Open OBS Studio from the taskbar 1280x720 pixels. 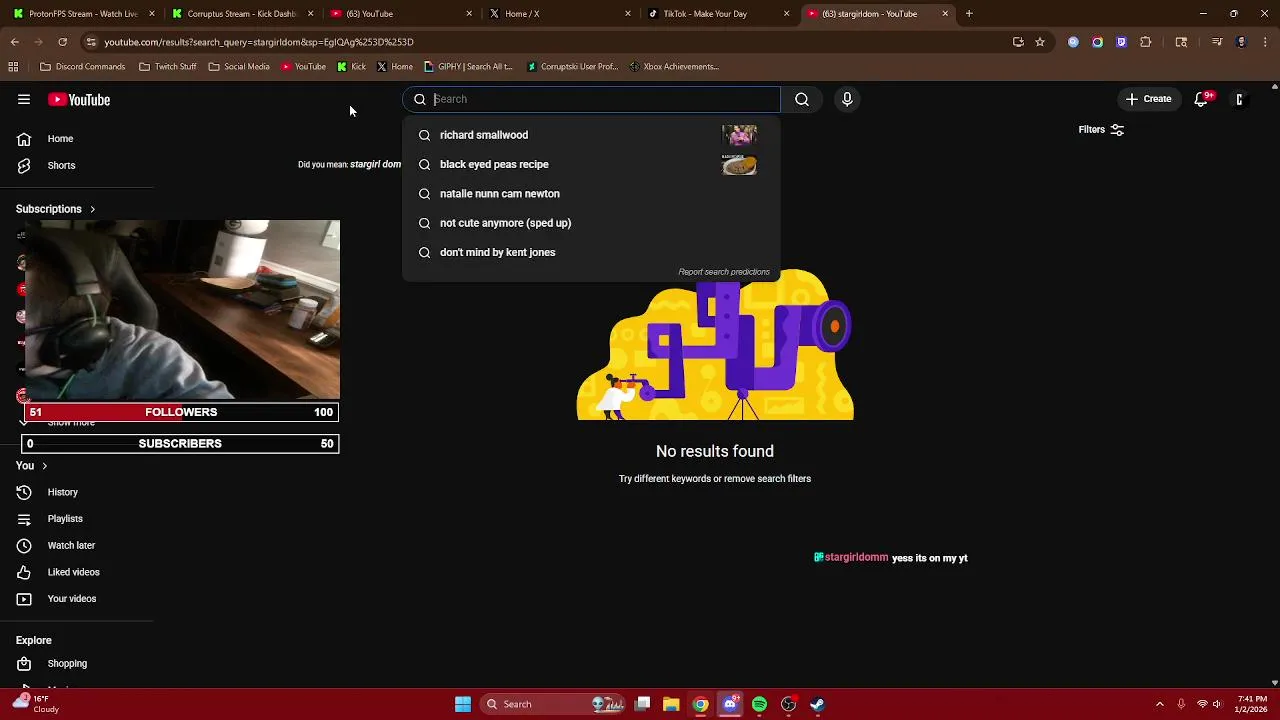coord(788,704)
